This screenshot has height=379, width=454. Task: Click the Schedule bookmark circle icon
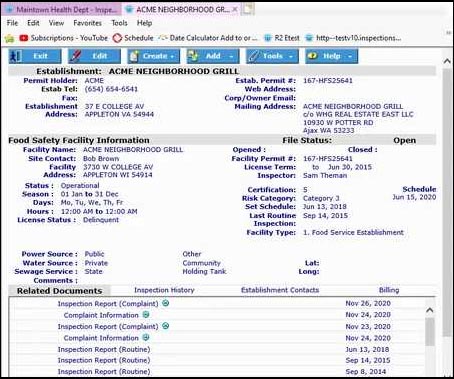[x=117, y=38]
